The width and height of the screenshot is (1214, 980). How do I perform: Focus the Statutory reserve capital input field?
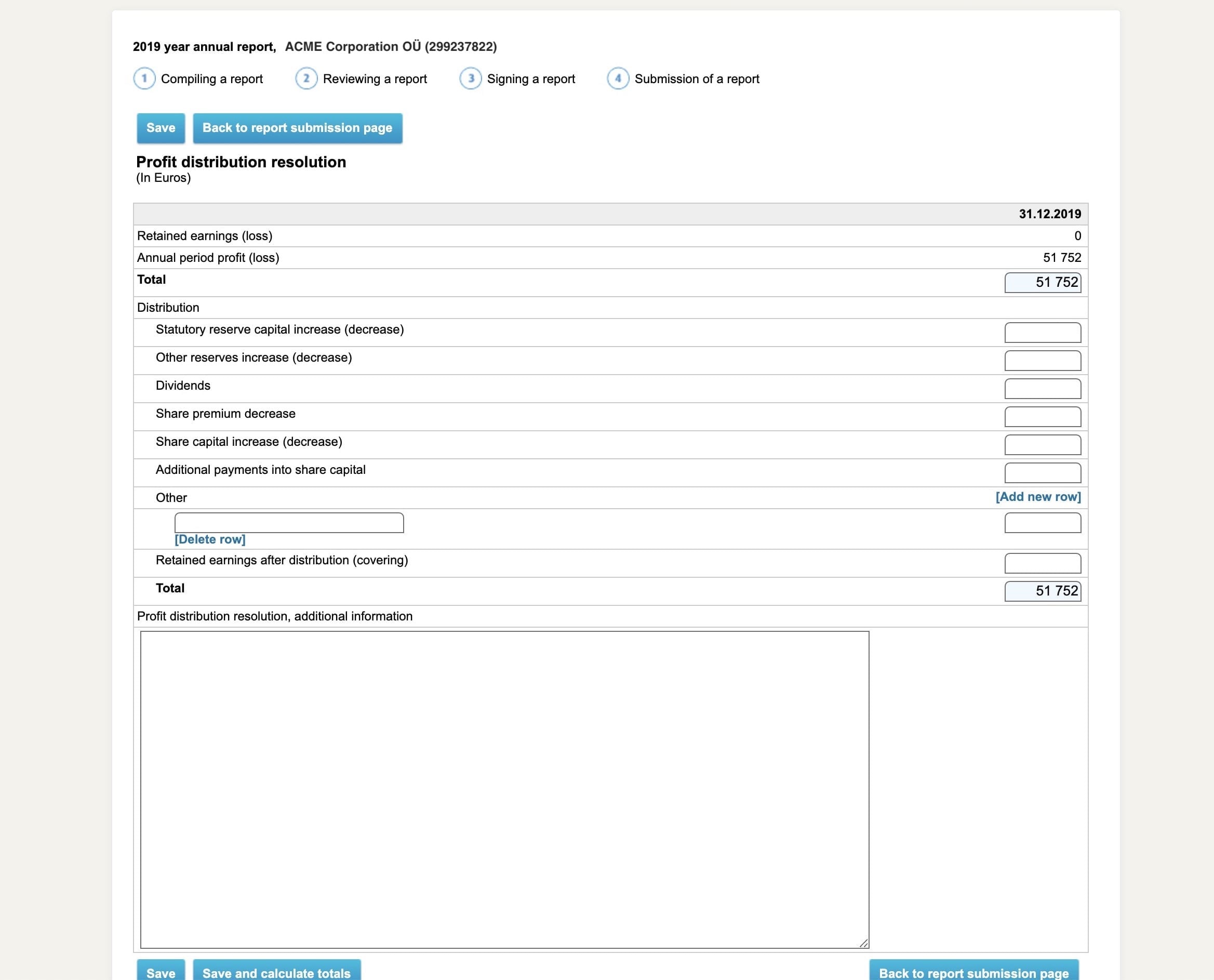click(1042, 333)
